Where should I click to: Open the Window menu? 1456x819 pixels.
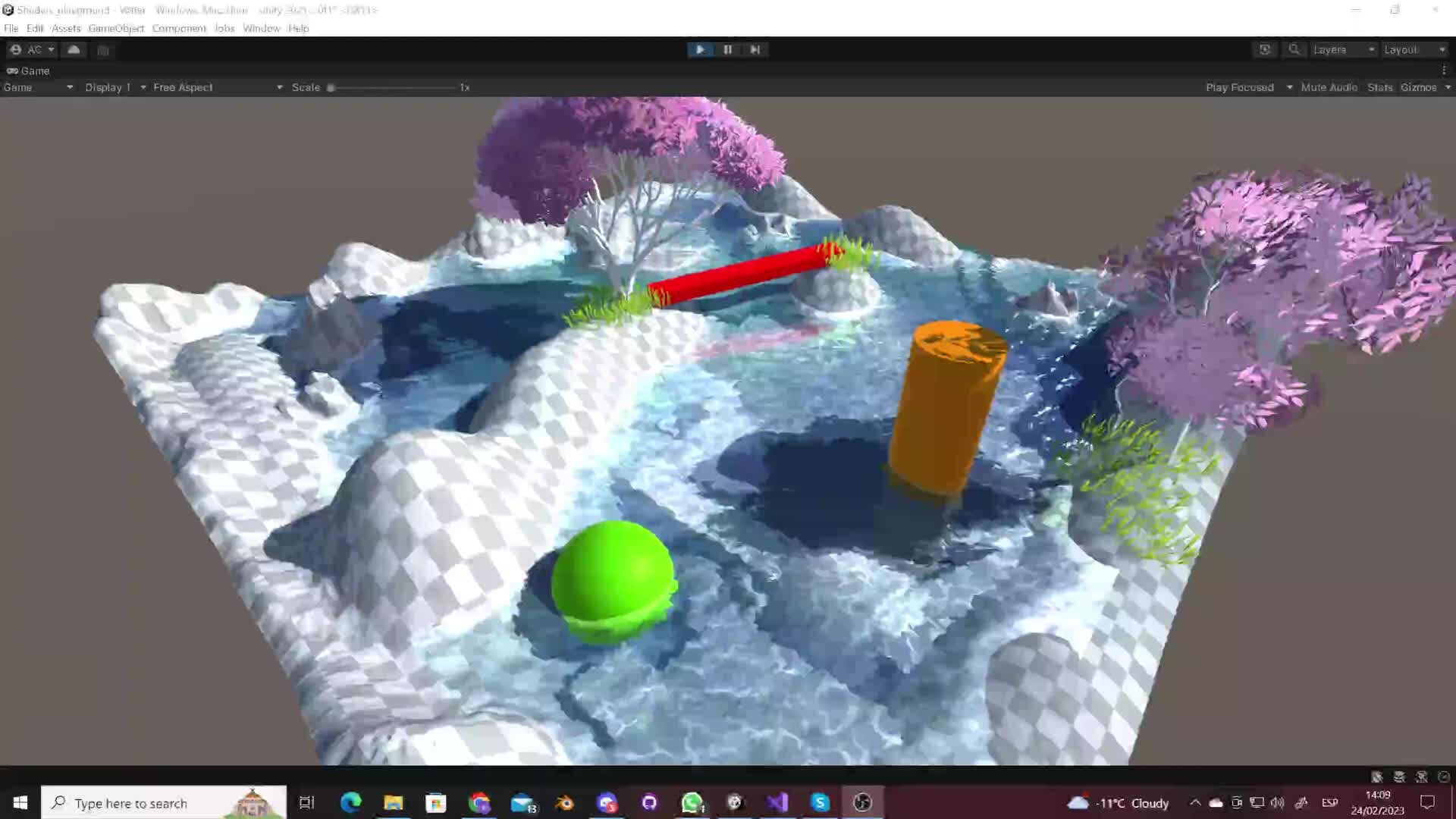[262, 28]
